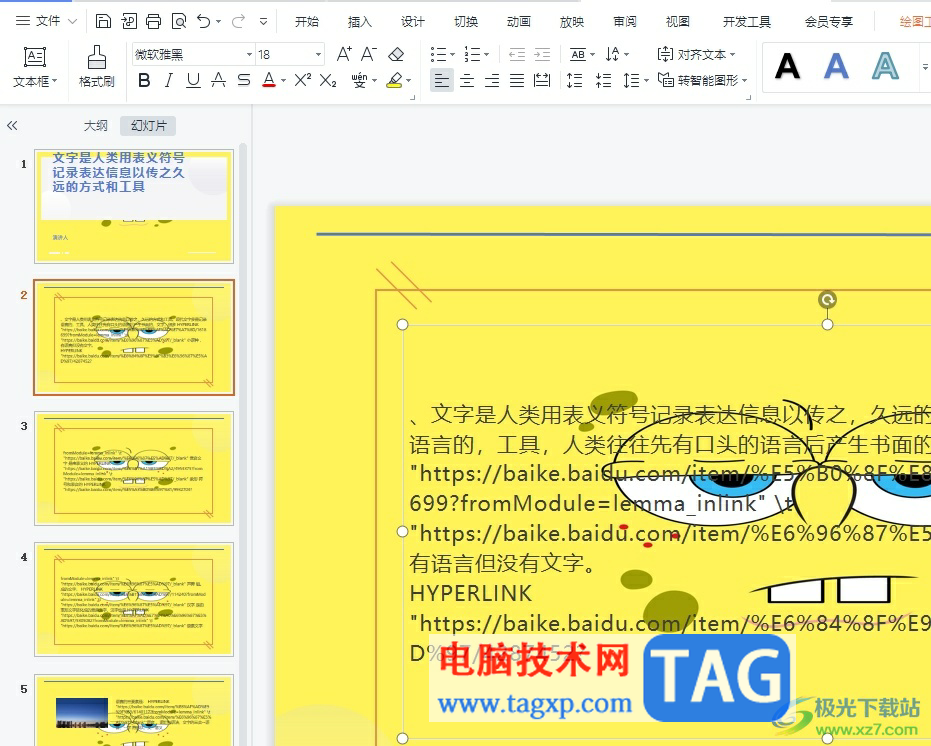
Task: Clear formatting with the eraser icon
Action: coord(396,55)
